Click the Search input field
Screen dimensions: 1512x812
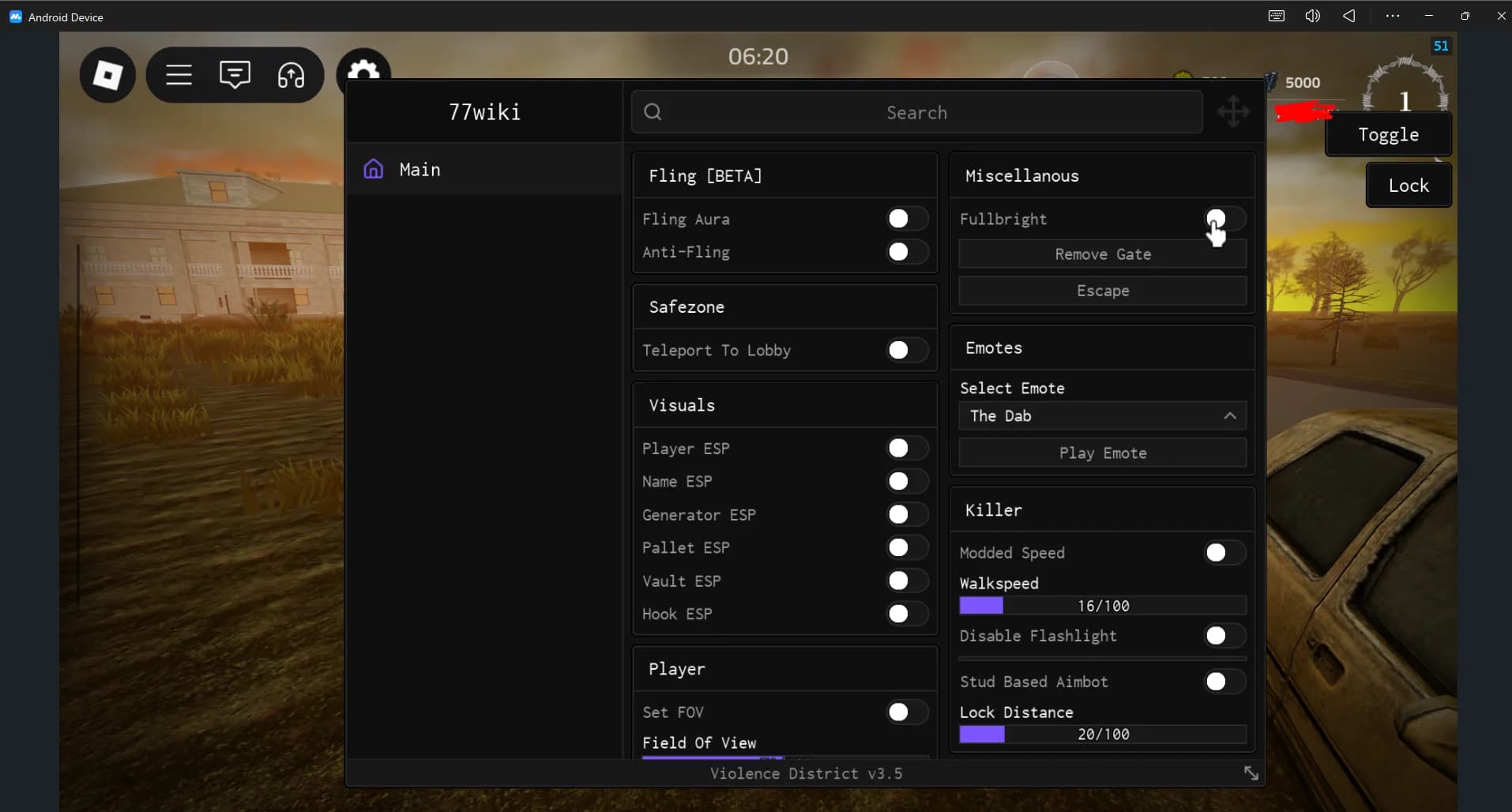(916, 113)
